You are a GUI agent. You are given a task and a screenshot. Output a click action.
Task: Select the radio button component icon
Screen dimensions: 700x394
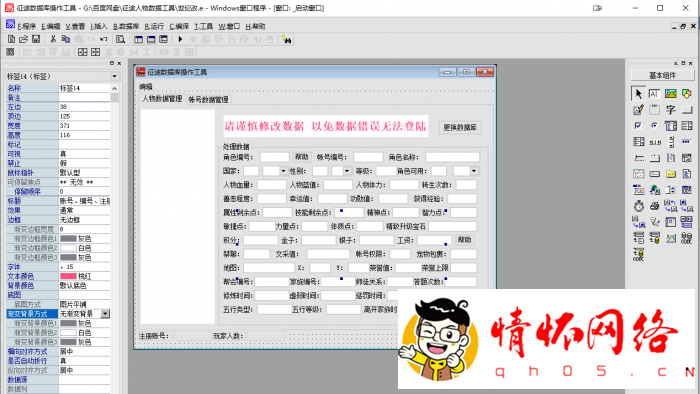(654, 125)
